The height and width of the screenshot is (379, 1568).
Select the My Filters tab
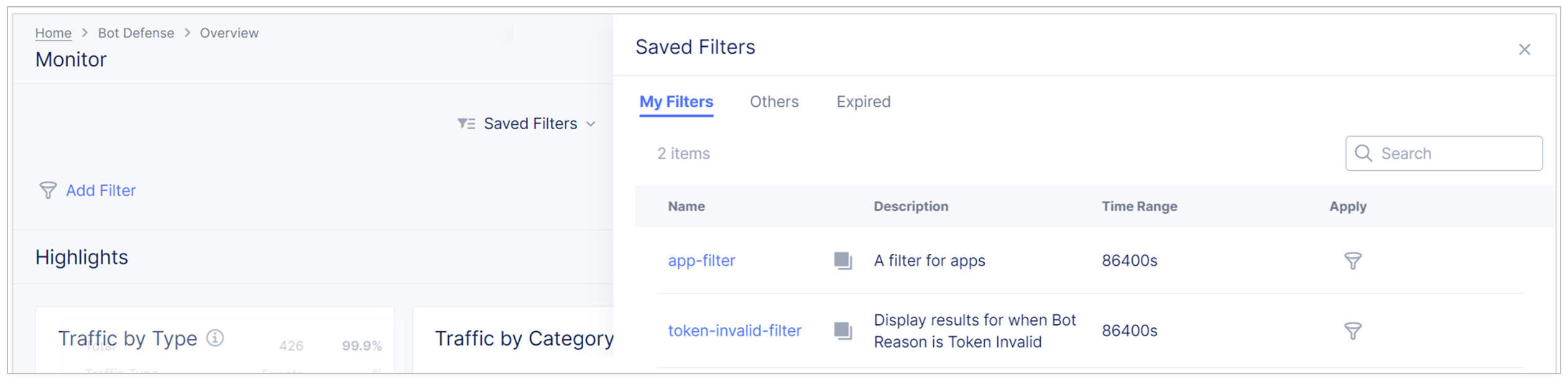coord(676,101)
